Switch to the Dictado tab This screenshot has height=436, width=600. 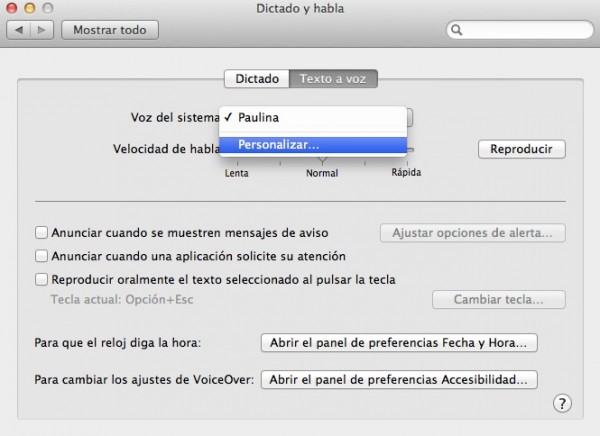point(257,78)
